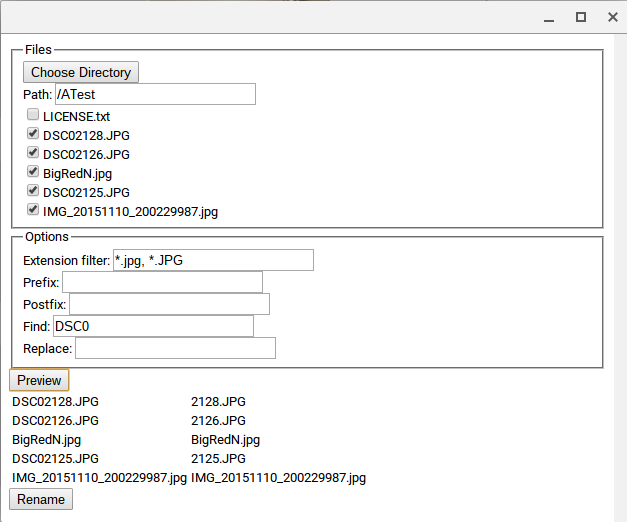Click the Replace input field
627x522 pixels.
click(x=175, y=348)
